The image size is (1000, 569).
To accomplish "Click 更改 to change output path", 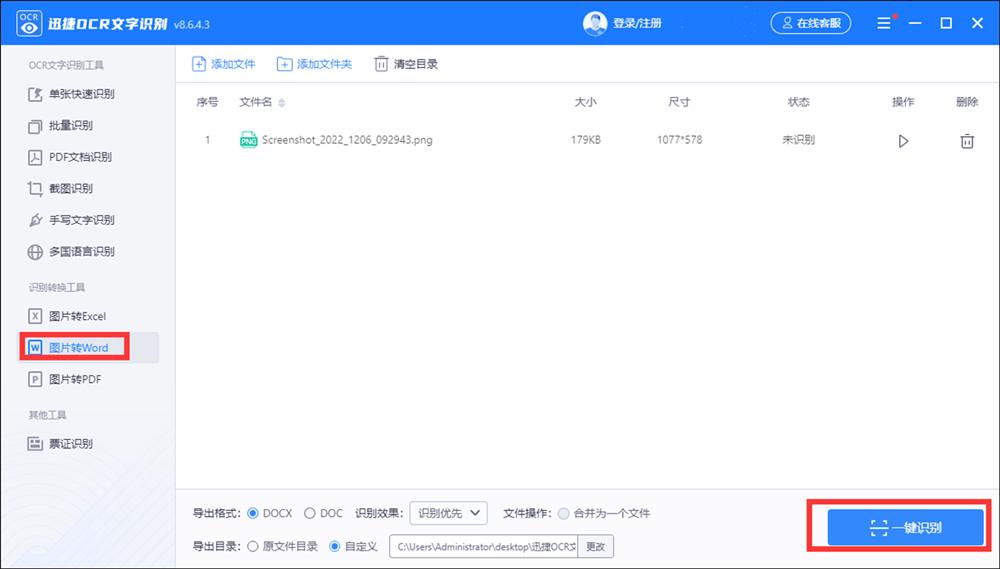I will 596,546.
